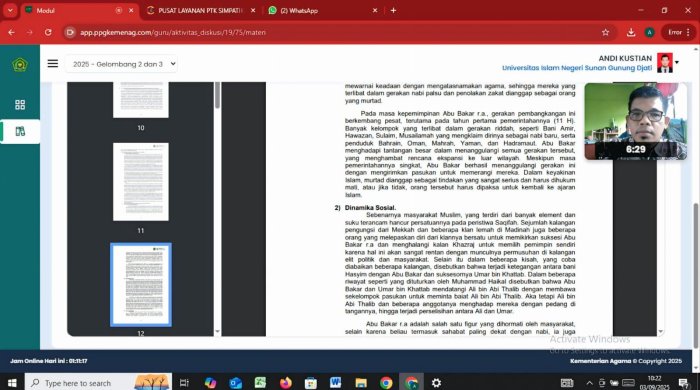
Task: Open Word from the taskbar
Action: click(x=336, y=383)
